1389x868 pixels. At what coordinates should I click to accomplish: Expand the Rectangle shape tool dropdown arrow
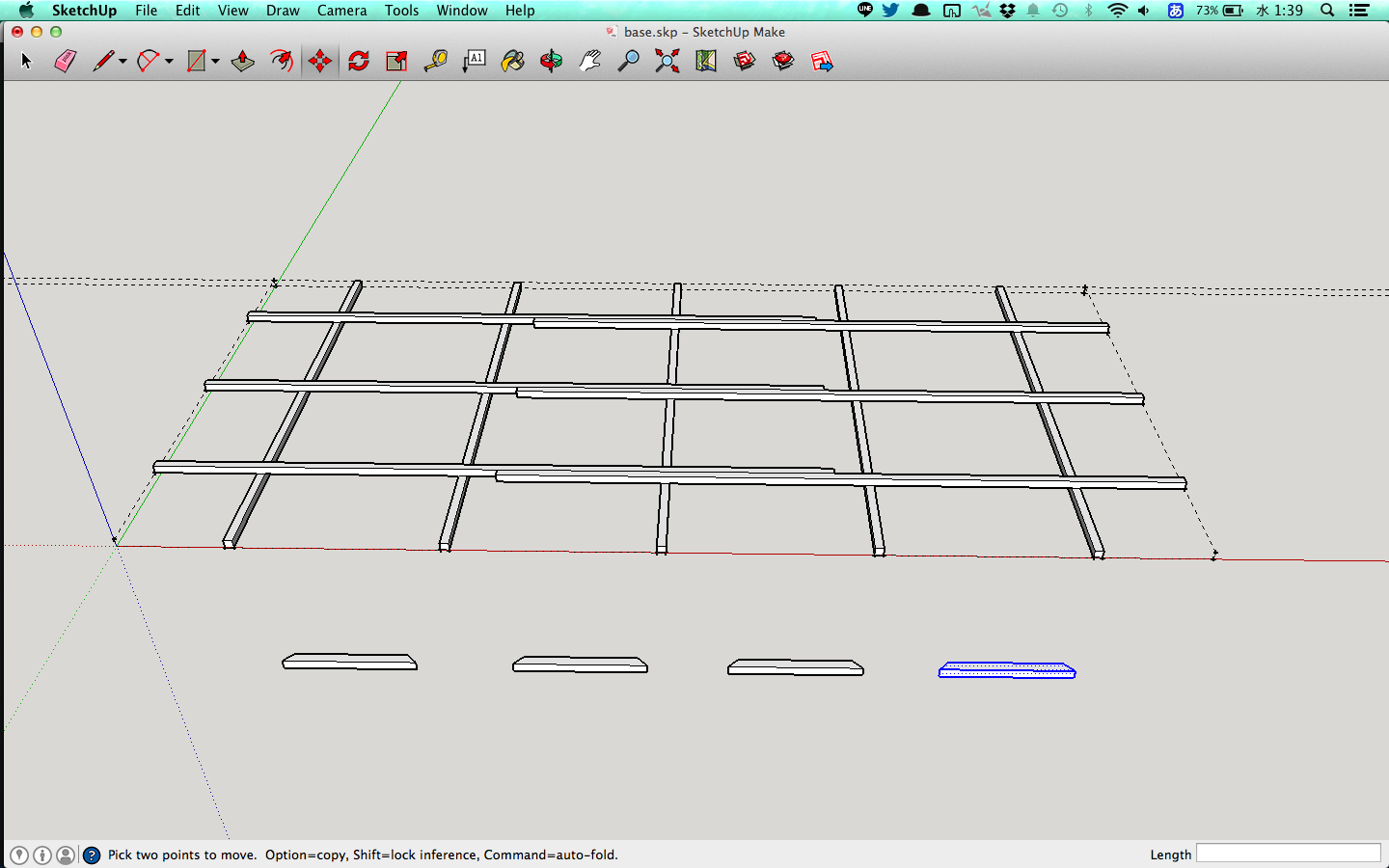215,62
